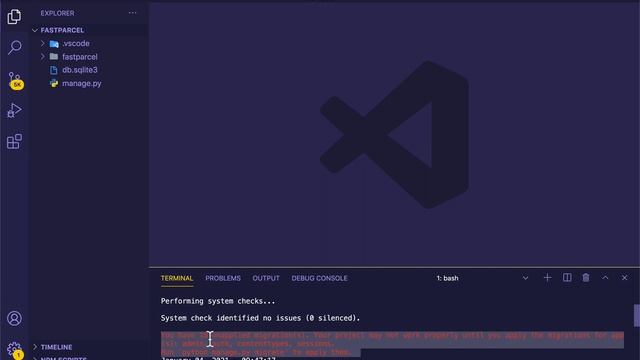The height and width of the screenshot is (360, 640).
Task: Click the terminal scrollbar thumb
Action: pos(637,316)
